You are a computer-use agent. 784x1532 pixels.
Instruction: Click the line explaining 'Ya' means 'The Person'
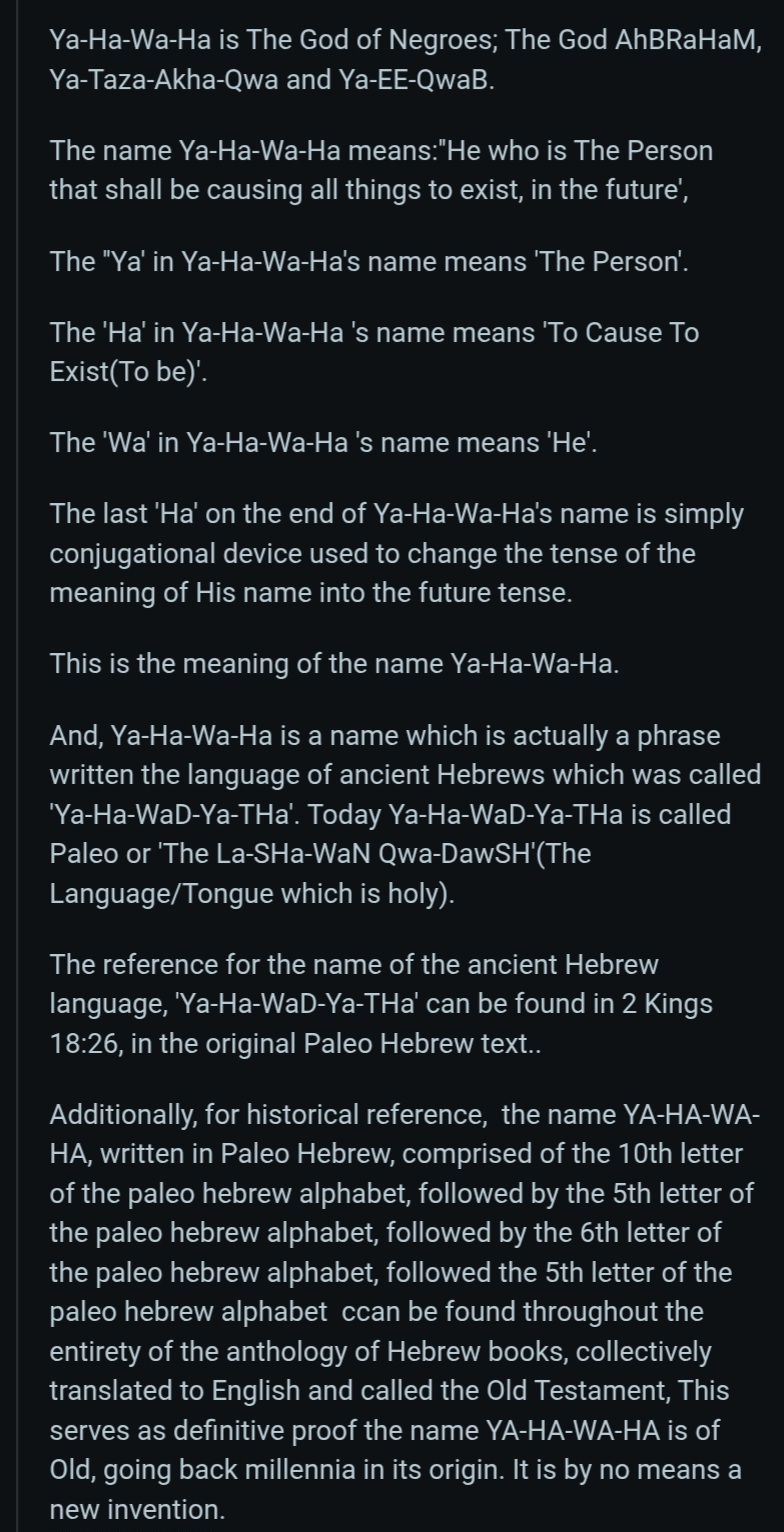[x=369, y=261]
